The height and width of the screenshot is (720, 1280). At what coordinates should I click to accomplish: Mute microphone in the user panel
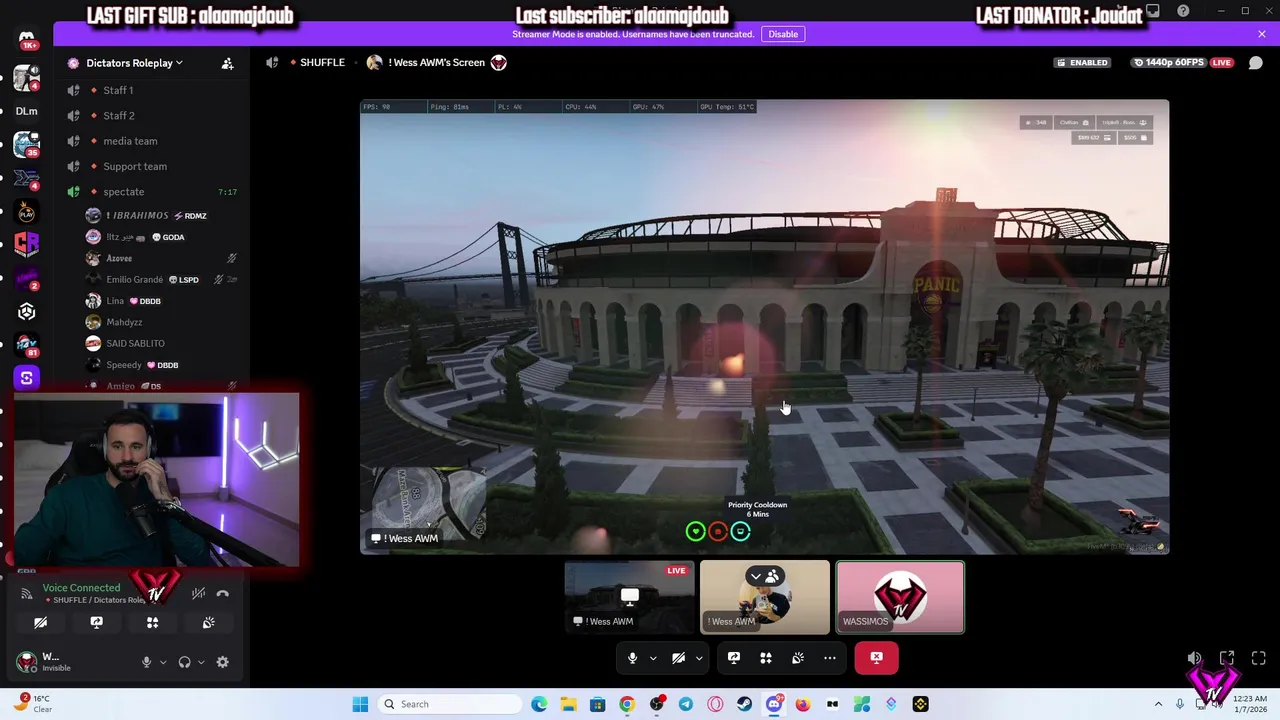click(x=147, y=662)
